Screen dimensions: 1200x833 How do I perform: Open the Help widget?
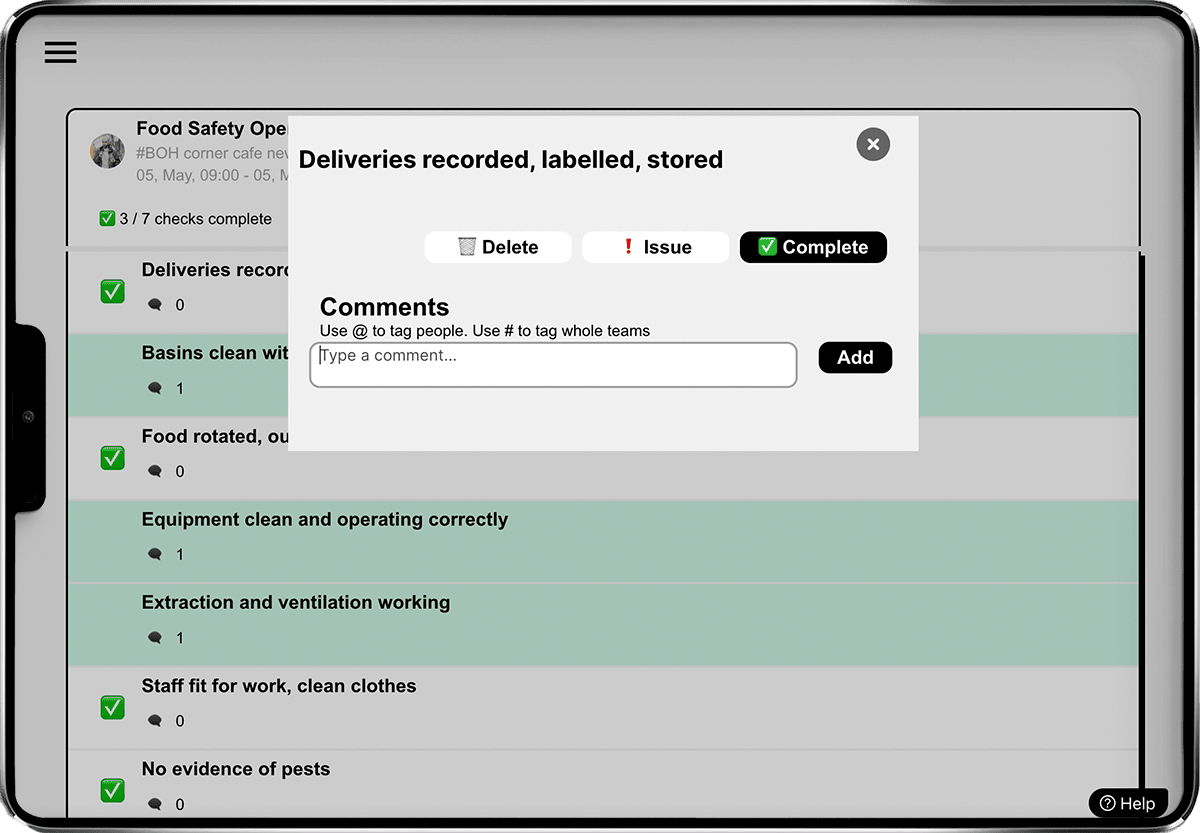[x=1127, y=803]
